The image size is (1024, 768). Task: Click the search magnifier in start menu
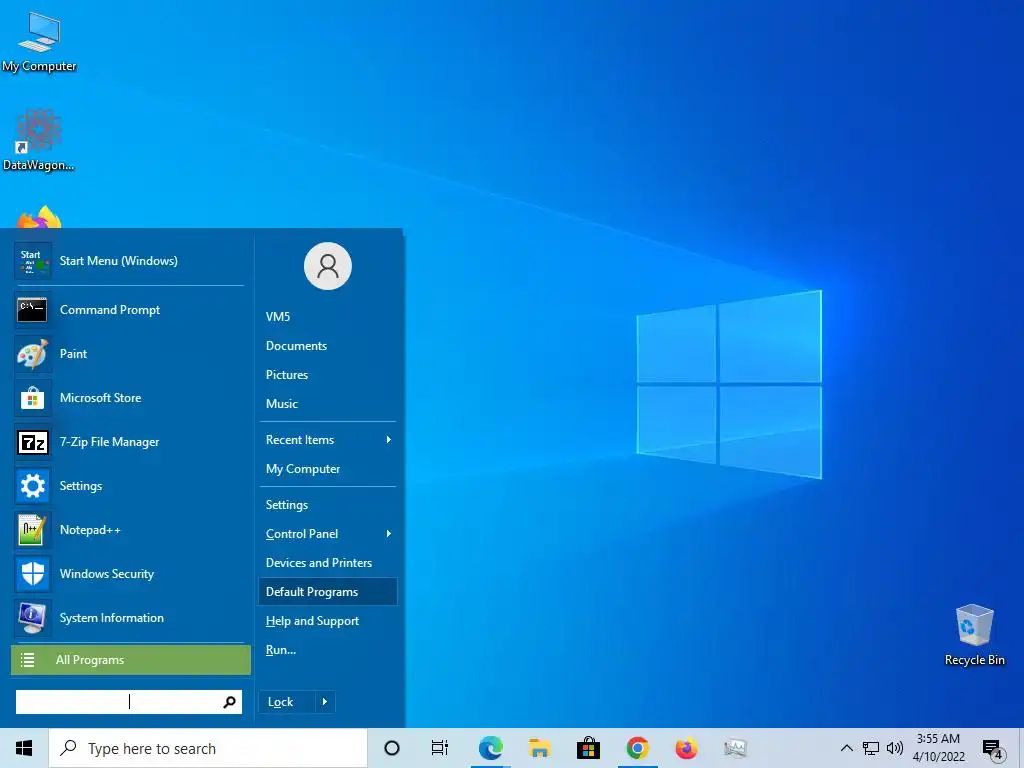click(x=229, y=702)
